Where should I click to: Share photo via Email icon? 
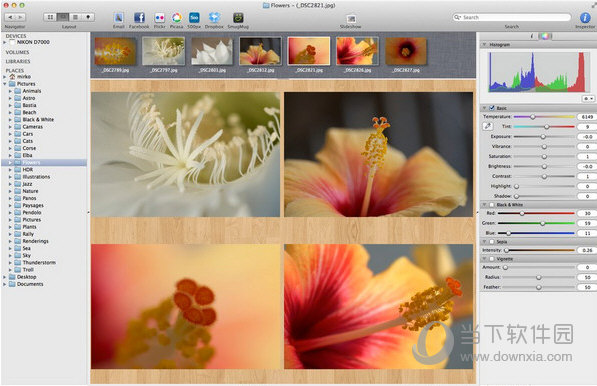pos(119,18)
